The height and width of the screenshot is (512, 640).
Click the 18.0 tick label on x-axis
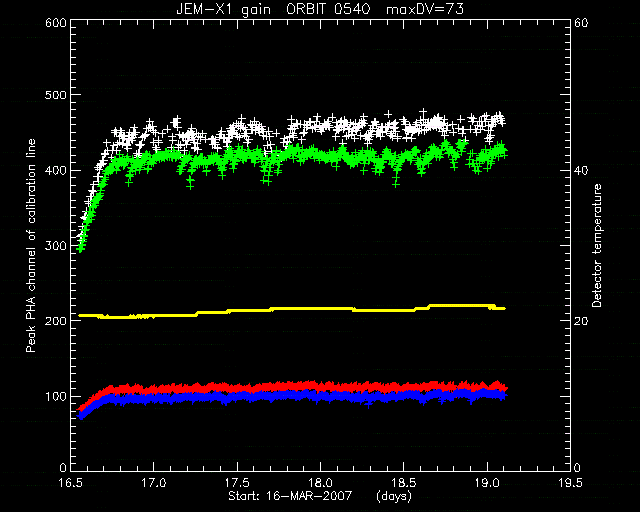pos(321,483)
